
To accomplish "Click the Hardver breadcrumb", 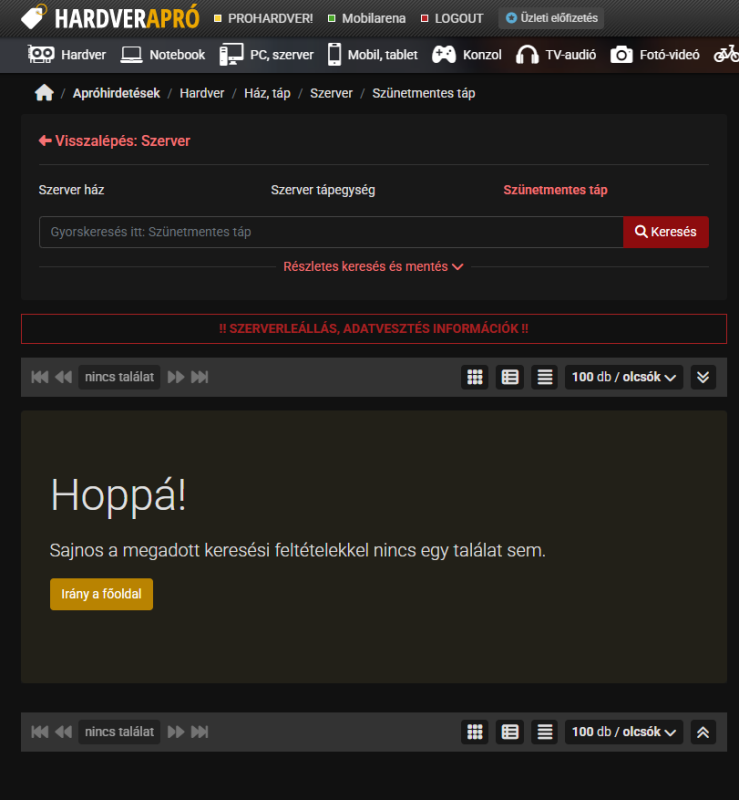I will (202, 93).
